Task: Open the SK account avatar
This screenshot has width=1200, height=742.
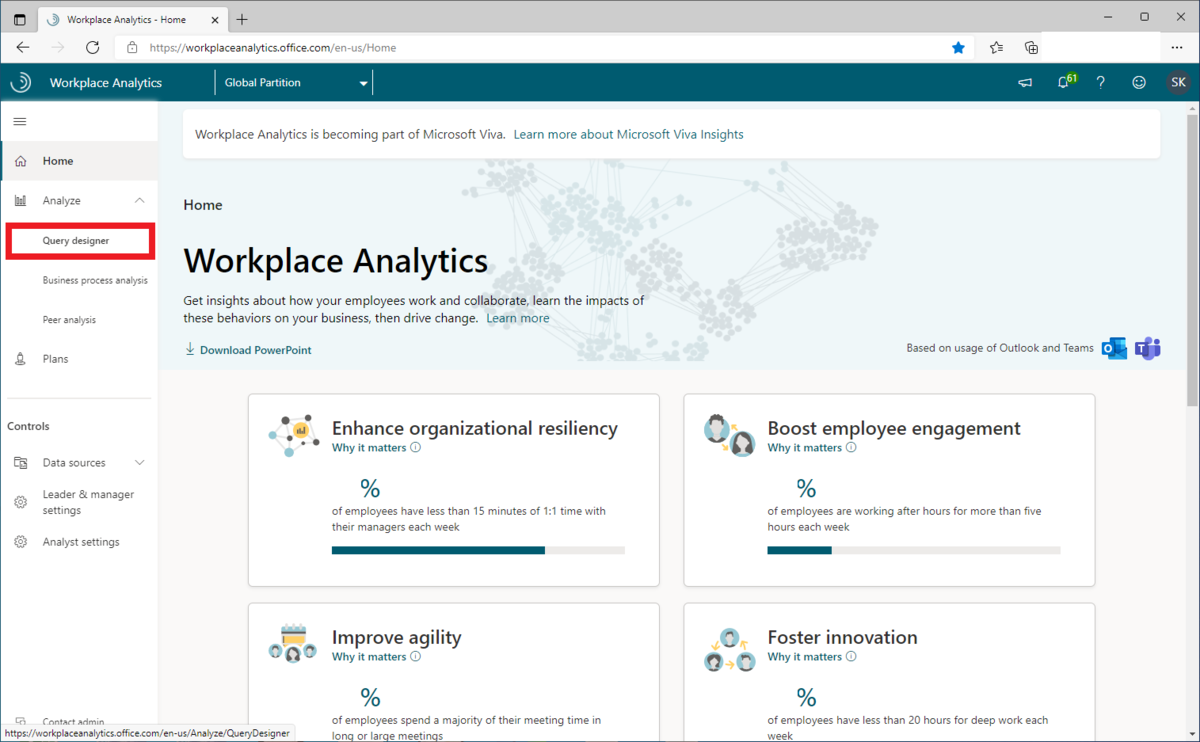Action: click(1179, 83)
